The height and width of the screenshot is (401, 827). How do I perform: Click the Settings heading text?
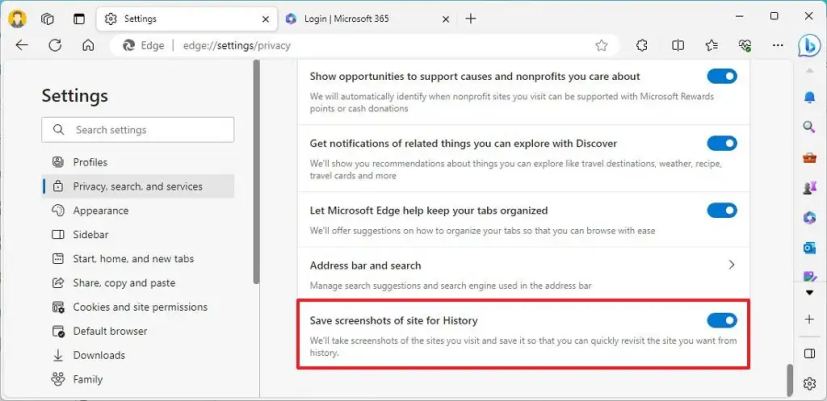(75, 96)
